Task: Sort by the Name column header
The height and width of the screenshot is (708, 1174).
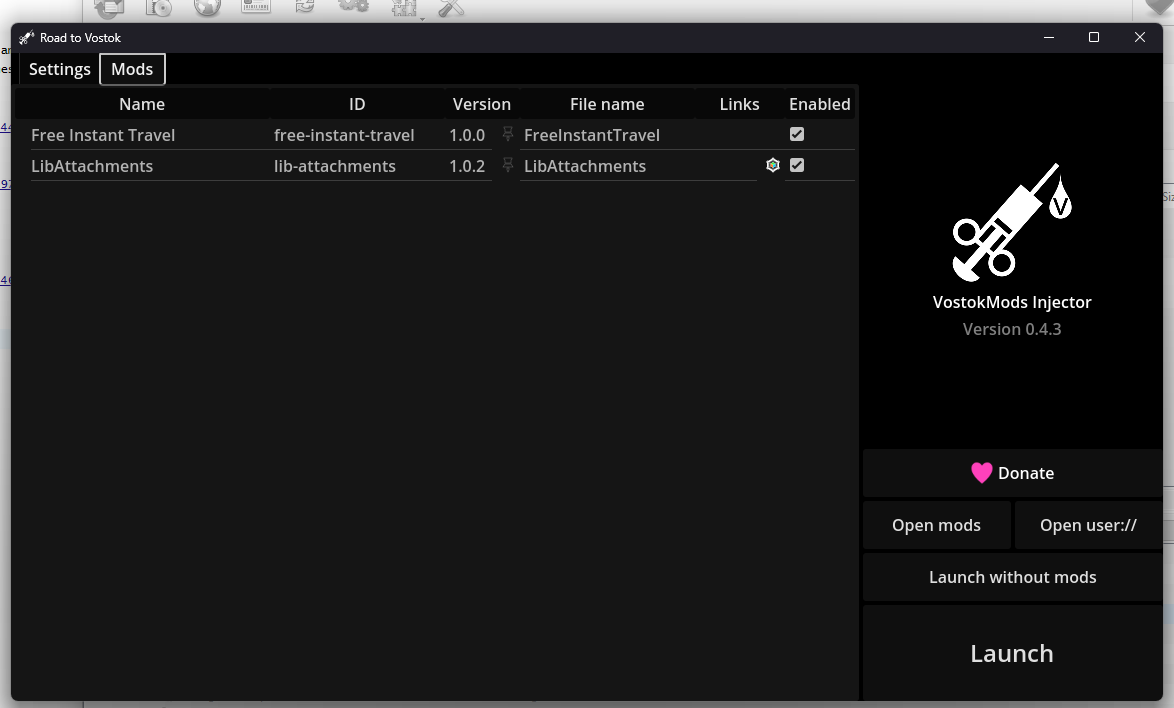Action: [x=142, y=104]
